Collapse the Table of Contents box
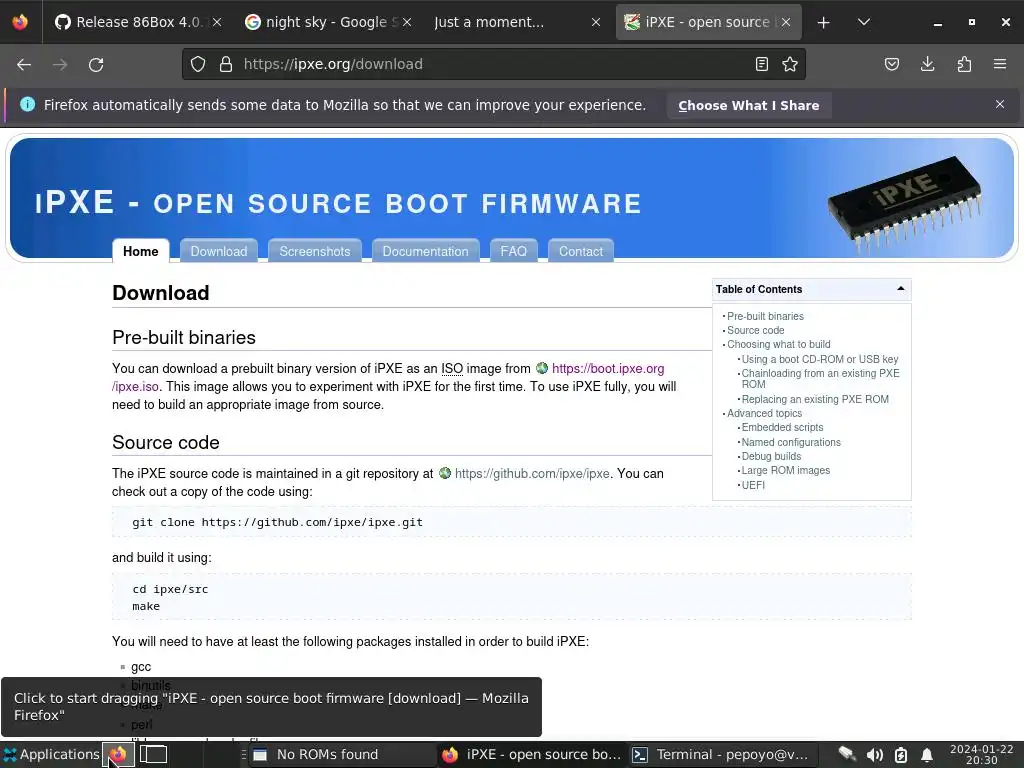Screen dimensions: 1024x768 pos(901,289)
